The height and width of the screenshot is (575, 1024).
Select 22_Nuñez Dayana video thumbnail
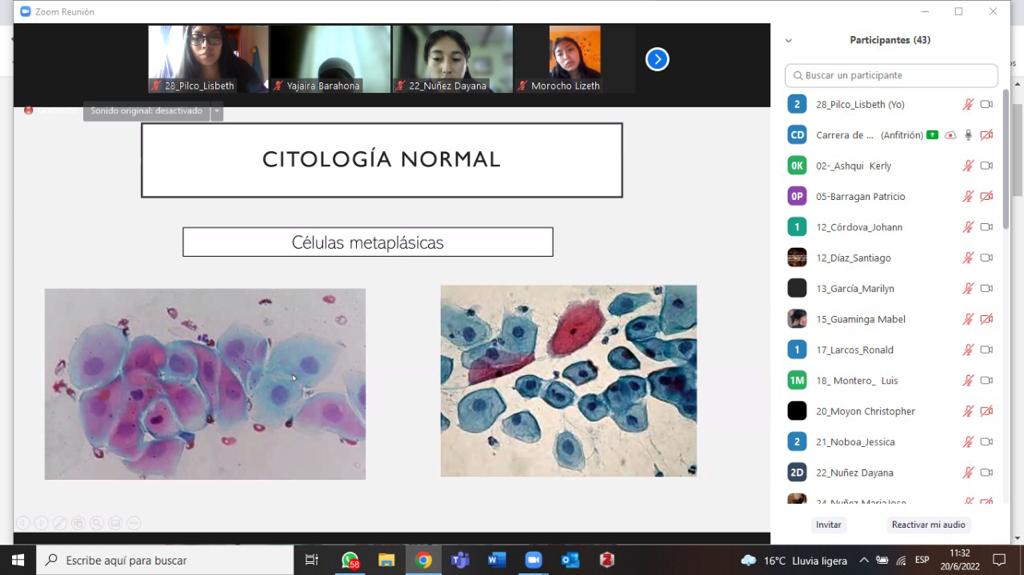[x=453, y=59]
